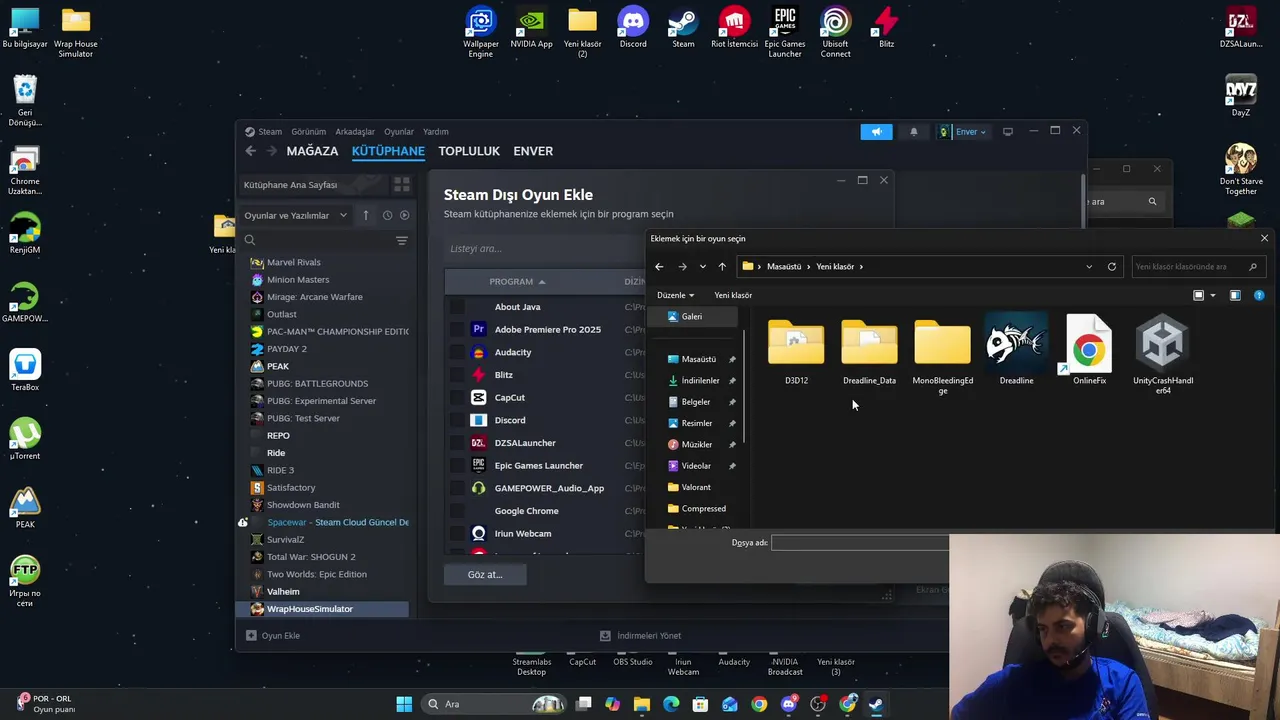The width and height of the screenshot is (1280, 720).
Task: Open Epic Games Launcher desktop shortcut
Action: click(x=785, y=32)
